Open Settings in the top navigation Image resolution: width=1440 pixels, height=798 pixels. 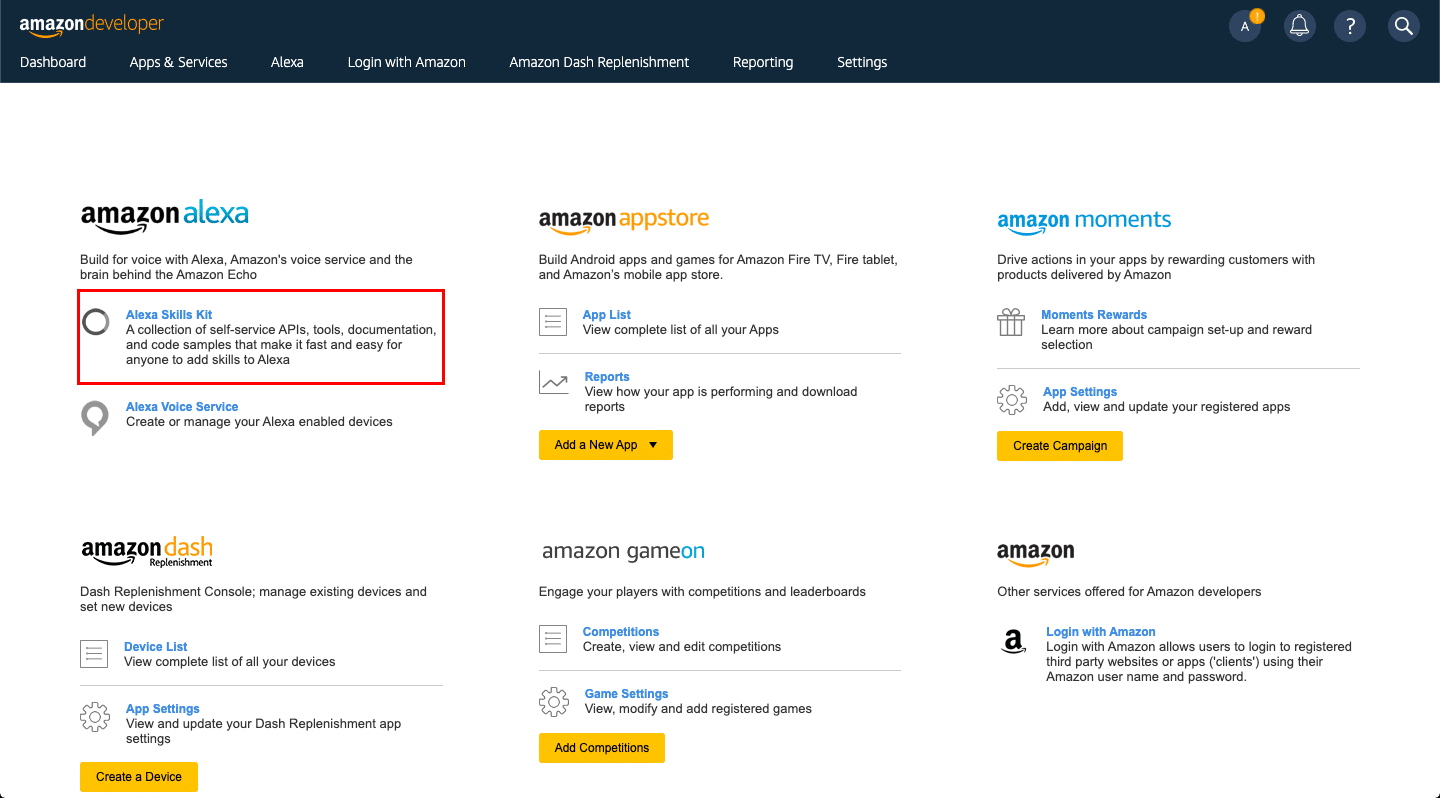pos(862,62)
